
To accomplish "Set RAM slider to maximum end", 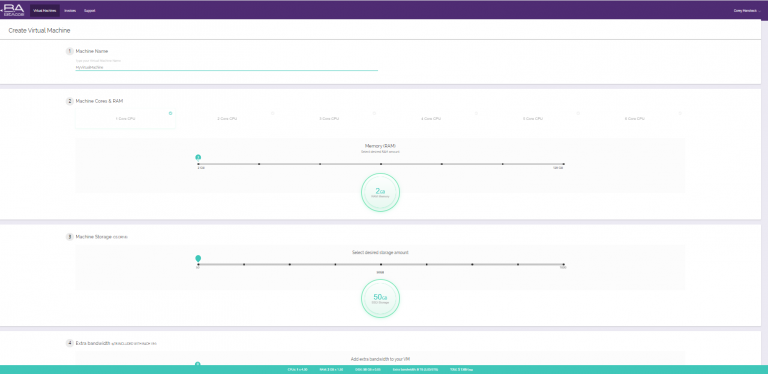I will tap(564, 164).
